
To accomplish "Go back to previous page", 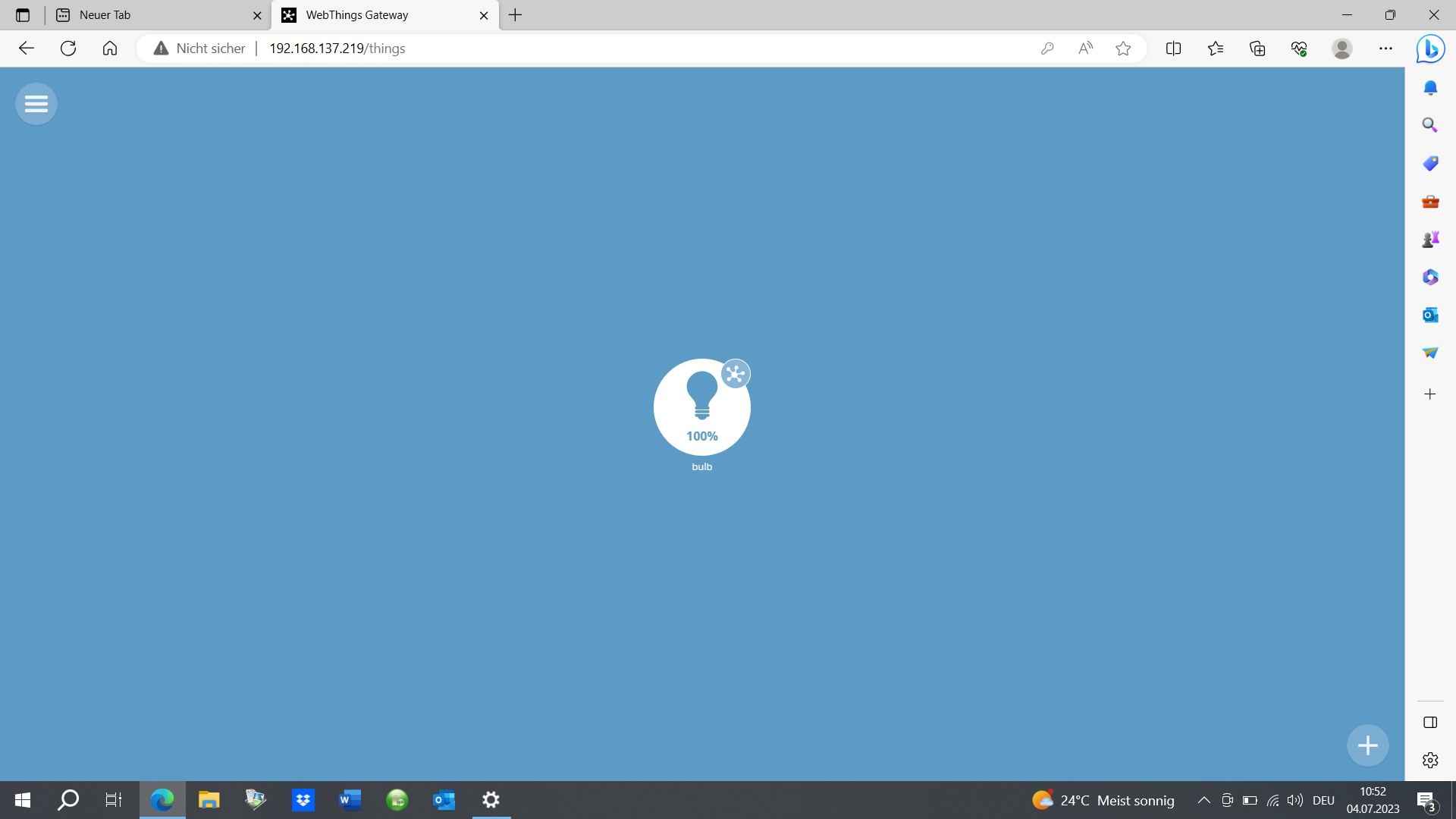I will 27,49.
